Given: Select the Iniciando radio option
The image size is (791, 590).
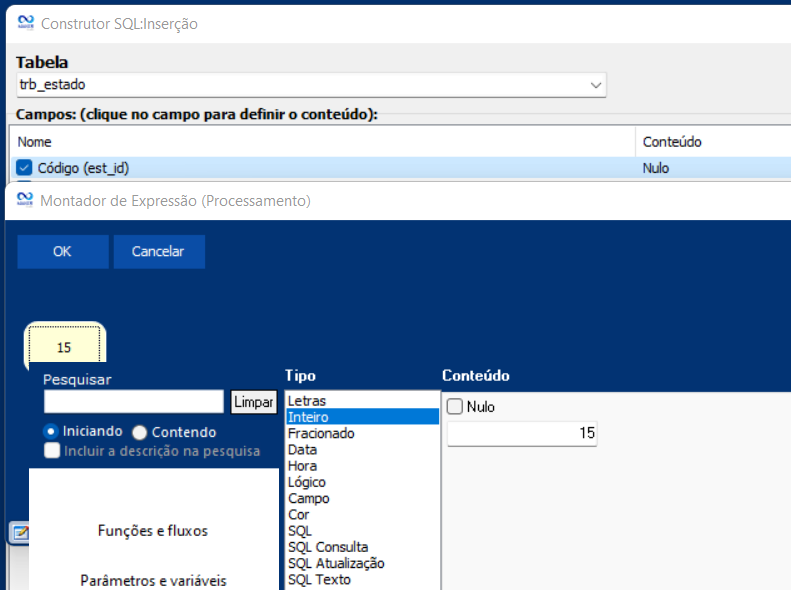Looking at the screenshot, I should (x=51, y=431).
